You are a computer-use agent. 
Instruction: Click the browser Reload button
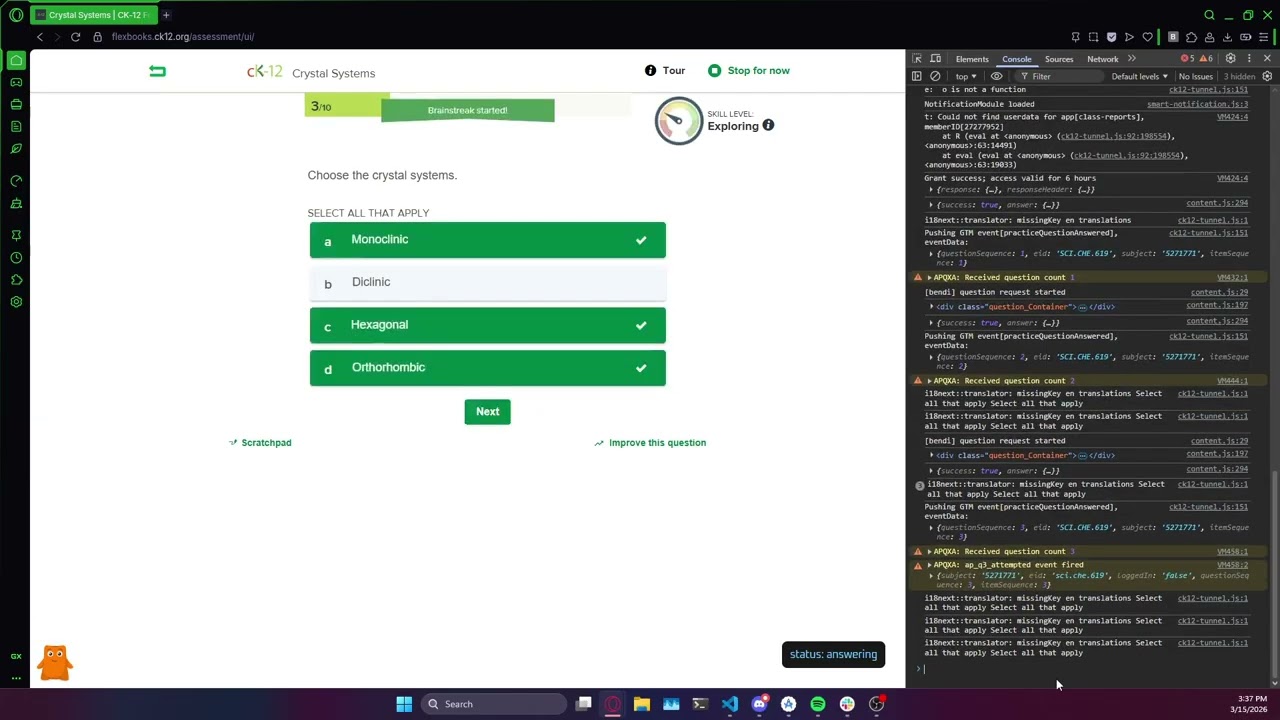(x=75, y=37)
